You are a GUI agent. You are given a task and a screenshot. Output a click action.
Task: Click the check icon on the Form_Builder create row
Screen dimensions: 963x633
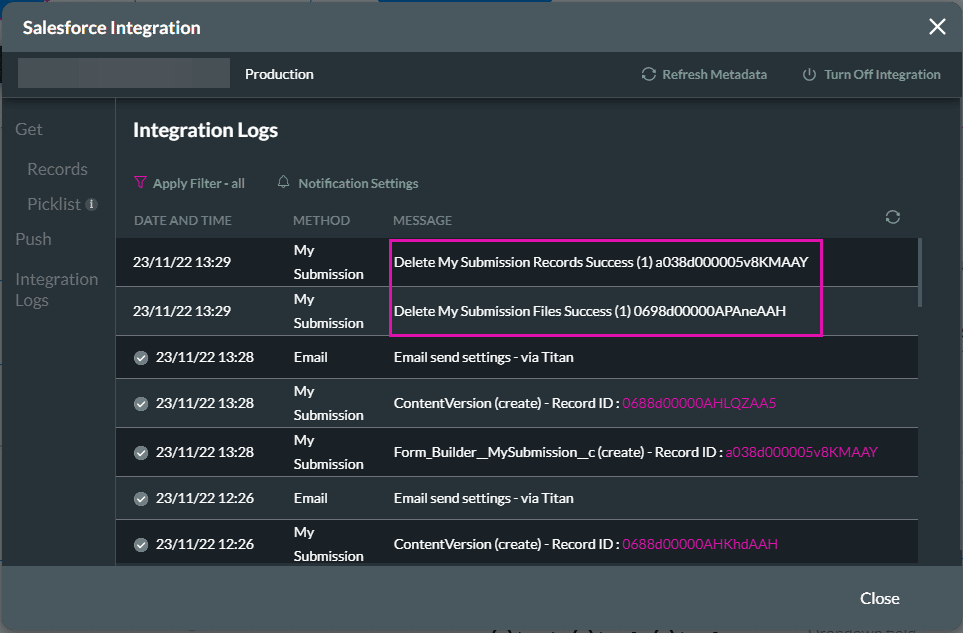coord(141,452)
